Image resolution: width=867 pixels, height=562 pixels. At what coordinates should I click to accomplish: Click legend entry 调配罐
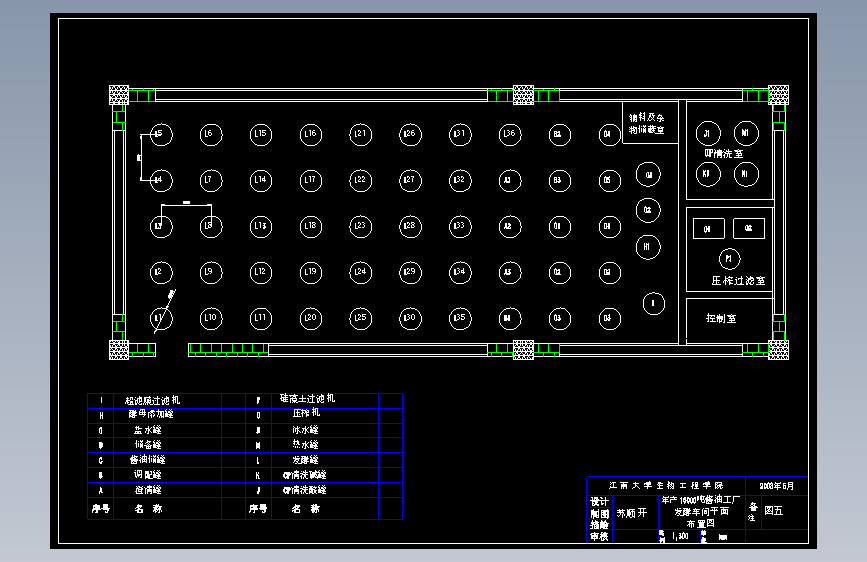click(148, 475)
